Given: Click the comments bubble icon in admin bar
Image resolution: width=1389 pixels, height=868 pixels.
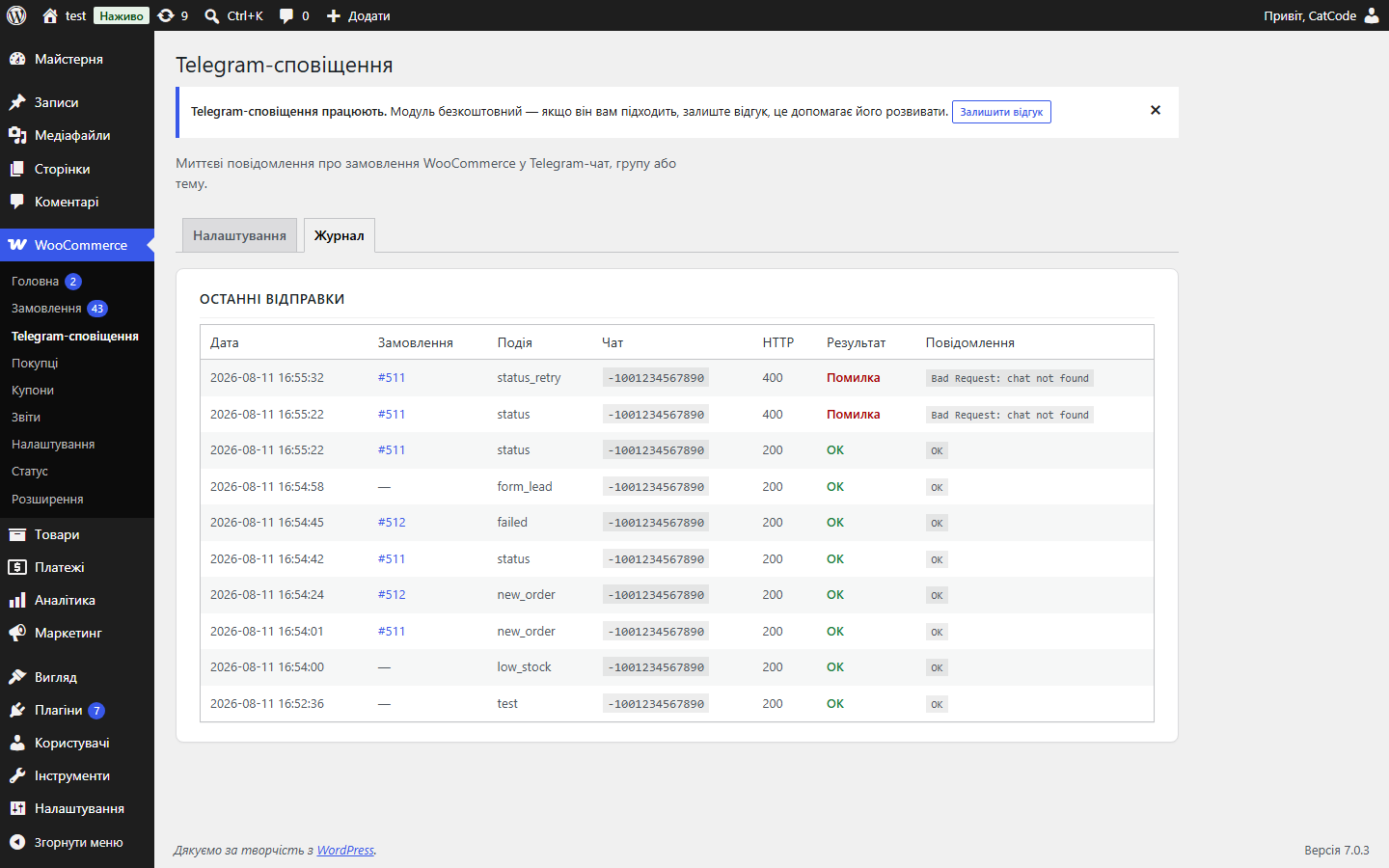Looking at the screenshot, I should coord(286,15).
